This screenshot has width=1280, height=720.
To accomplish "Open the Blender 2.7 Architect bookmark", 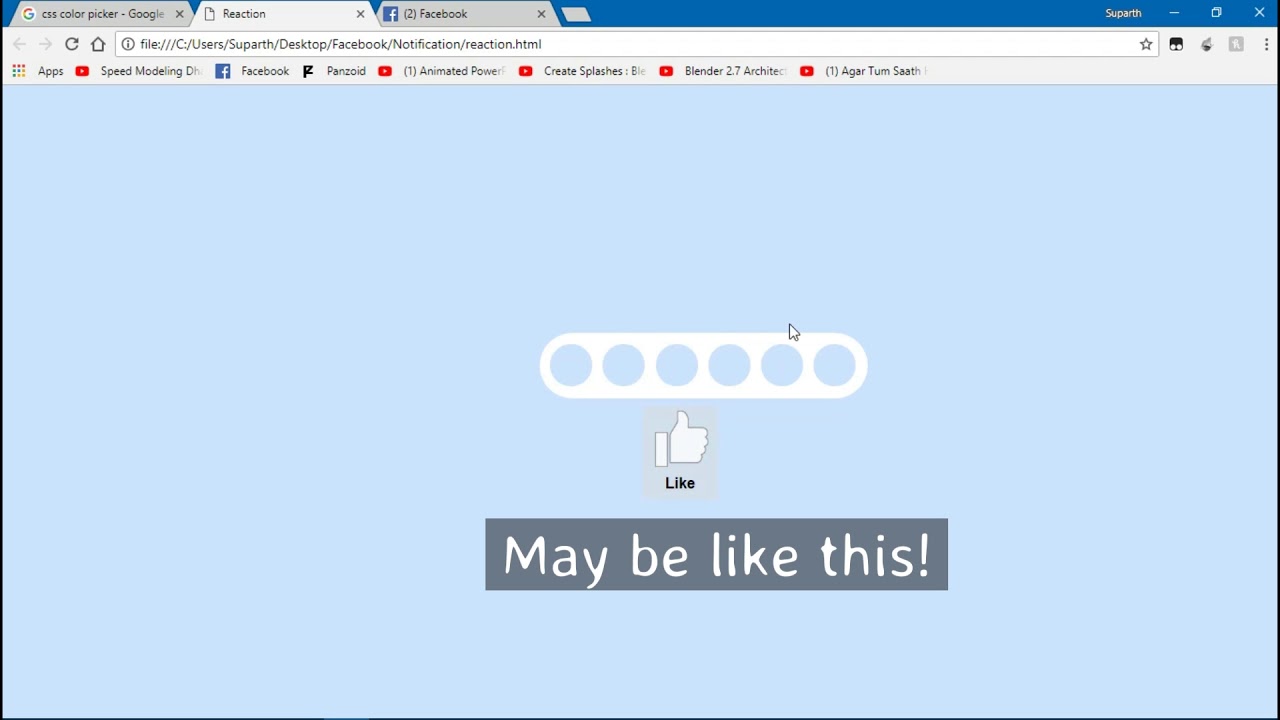I will pos(723,71).
